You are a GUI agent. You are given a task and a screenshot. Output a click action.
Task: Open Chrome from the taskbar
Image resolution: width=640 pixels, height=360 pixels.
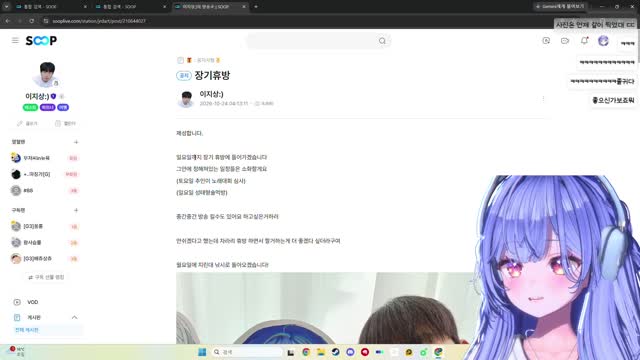coord(306,352)
